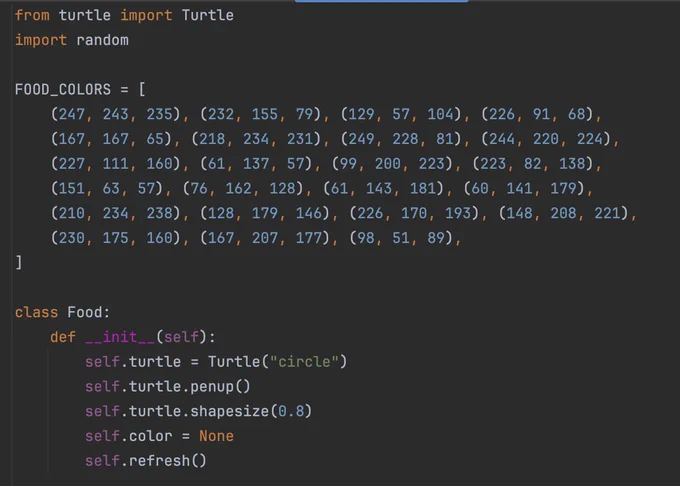Click the tuple (223, 82, 138)
Image resolution: width=680 pixels, height=486 pixels.
pyautogui.click(x=533, y=164)
